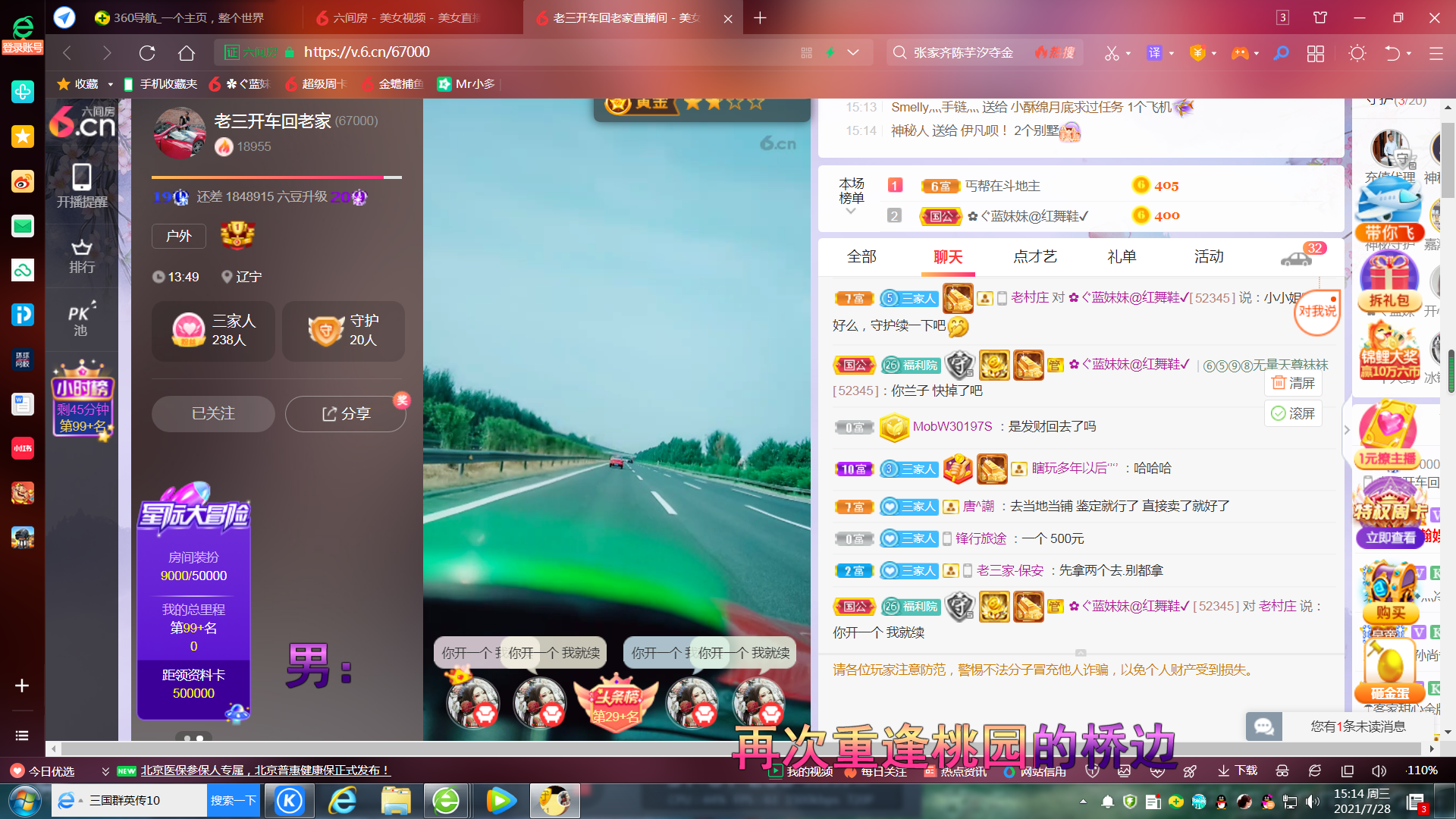
Task: Open the favorites star icon in sidebar
Action: [23, 136]
